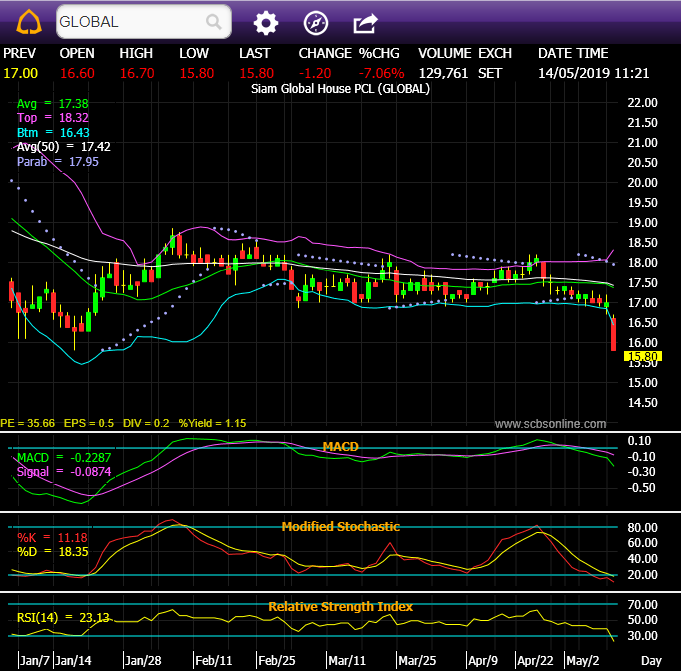The width and height of the screenshot is (681, 671).
Task: Click the Jan/28 date axis label
Action: pyautogui.click(x=142, y=661)
